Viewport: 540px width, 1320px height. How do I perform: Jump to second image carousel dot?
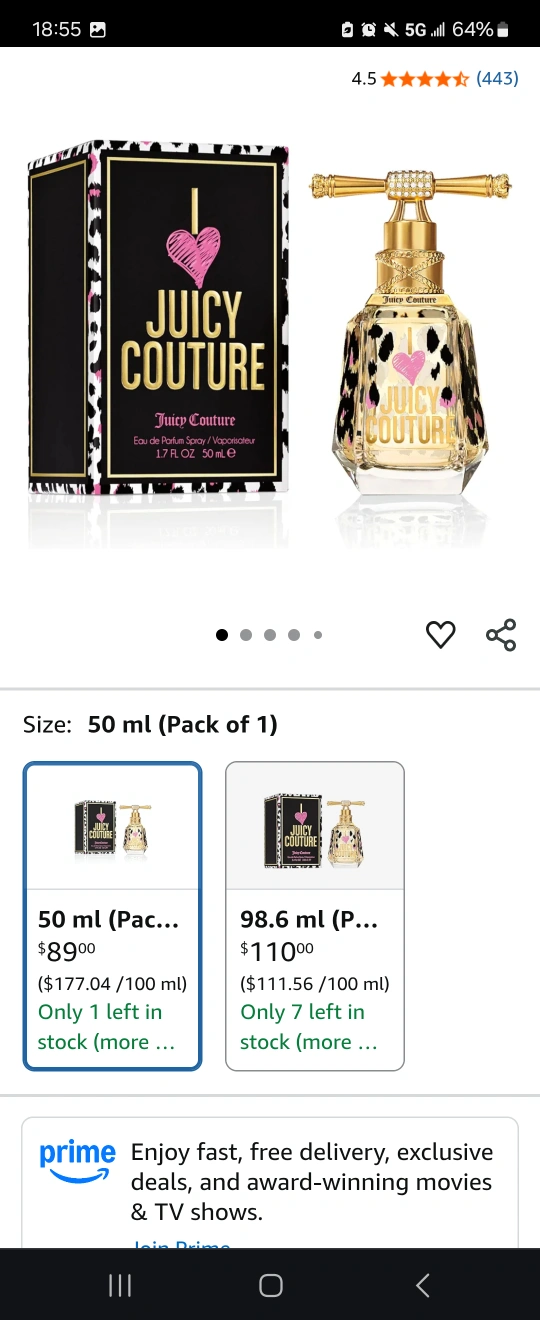[x=246, y=635]
